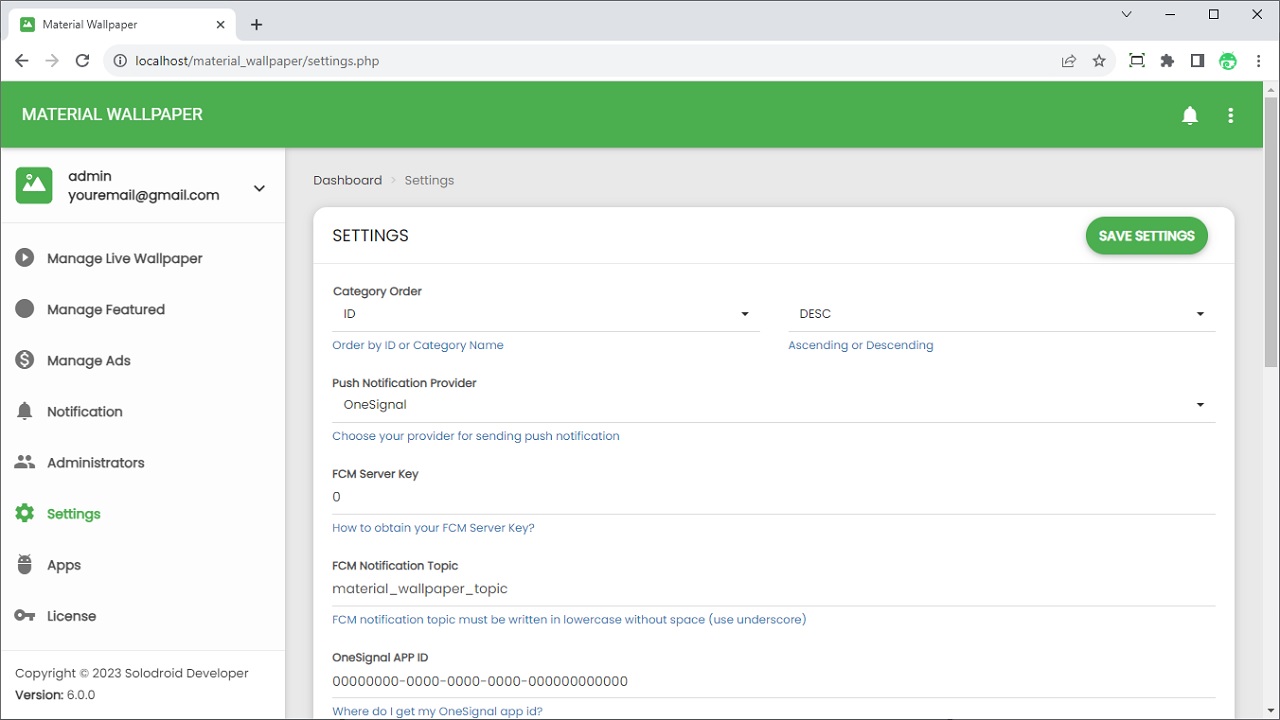This screenshot has height=720, width=1280.
Task: Open the browser extensions puzzle icon
Action: (x=1167, y=61)
